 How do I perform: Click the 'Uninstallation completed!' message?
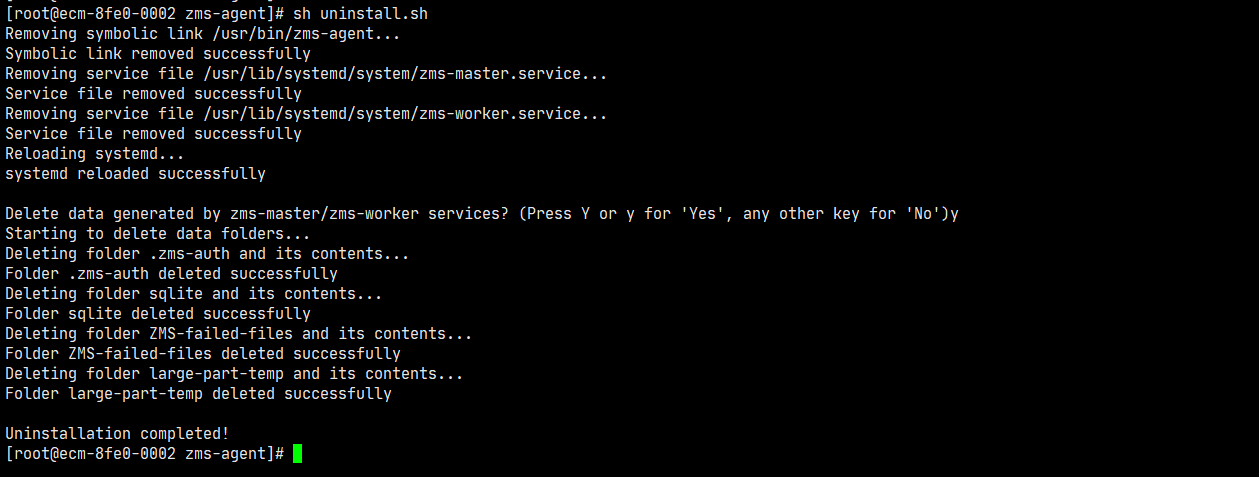pyautogui.click(x=117, y=434)
